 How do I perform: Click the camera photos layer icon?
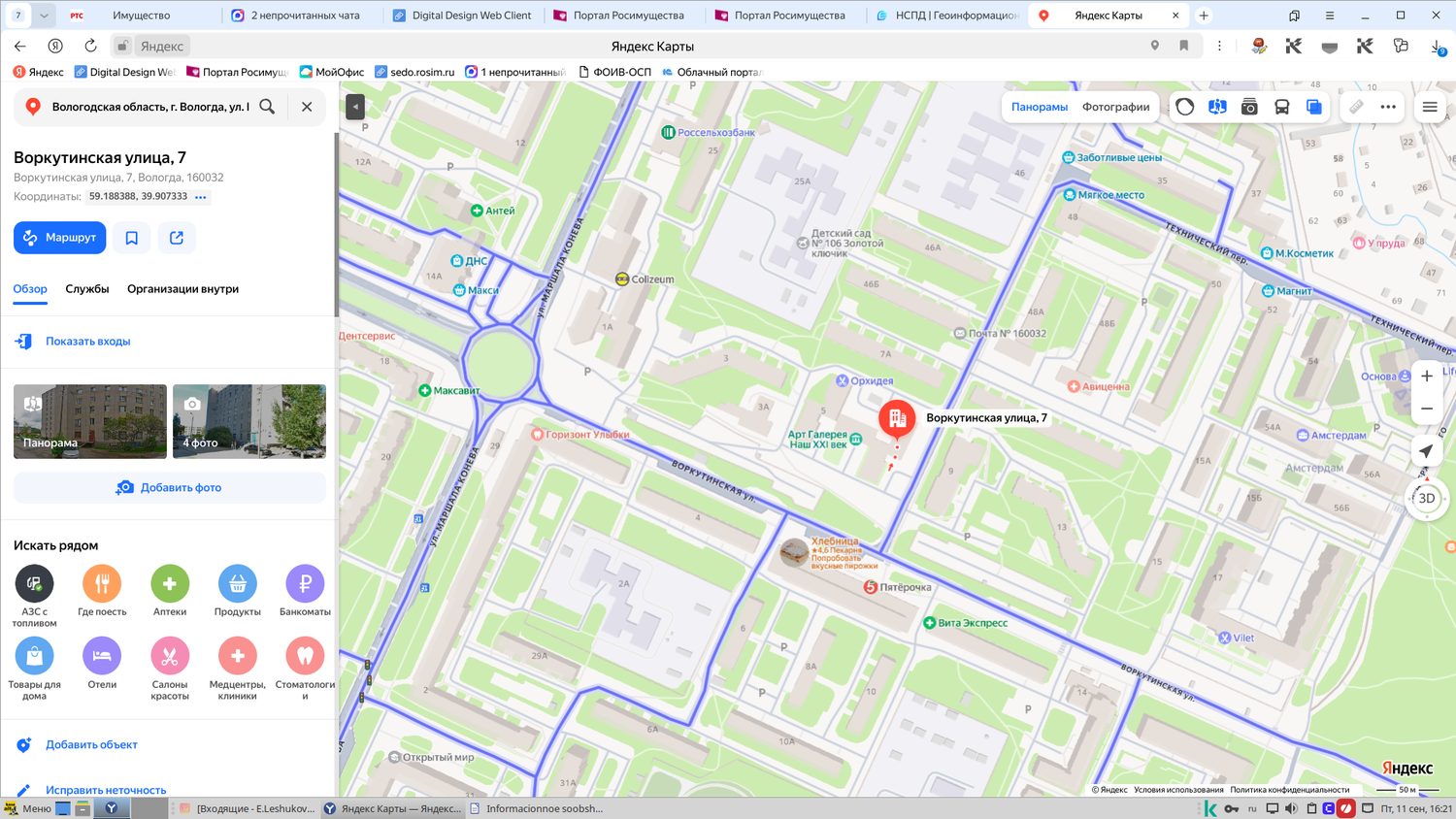(x=1249, y=107)
